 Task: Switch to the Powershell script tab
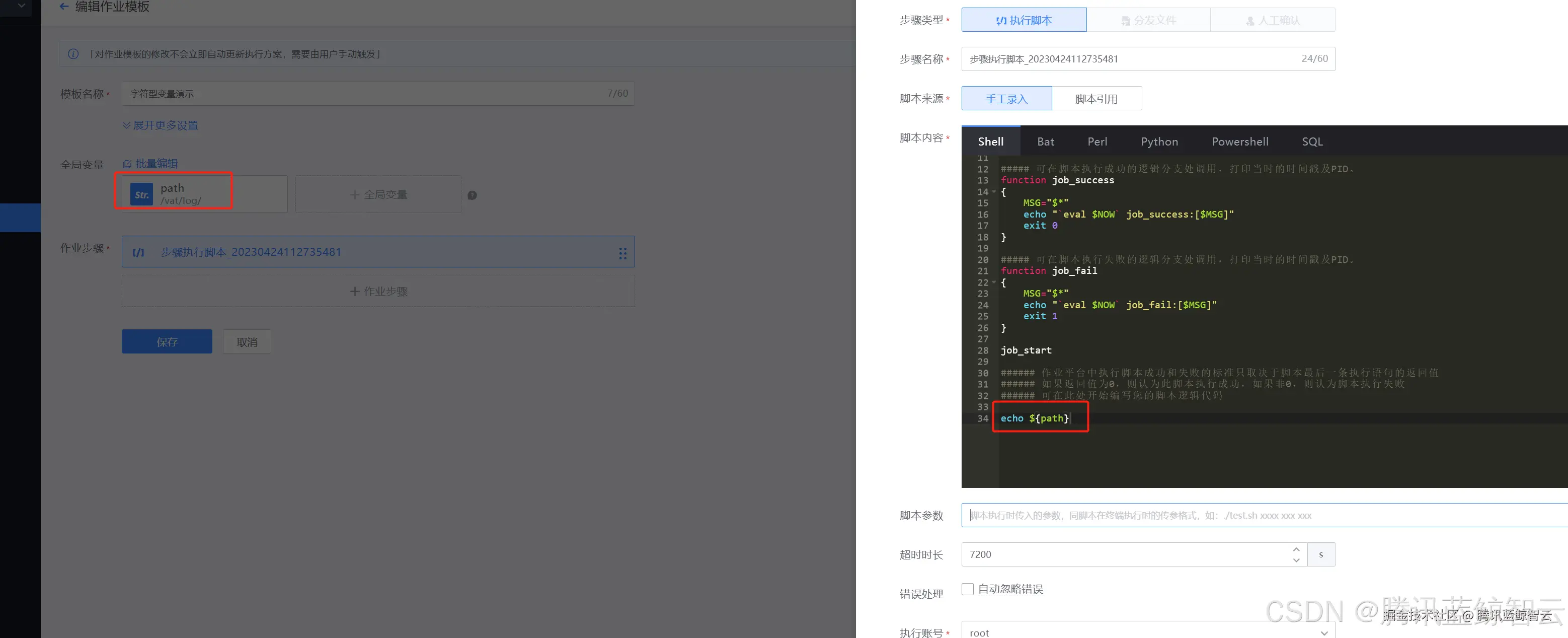[1240, 141]
